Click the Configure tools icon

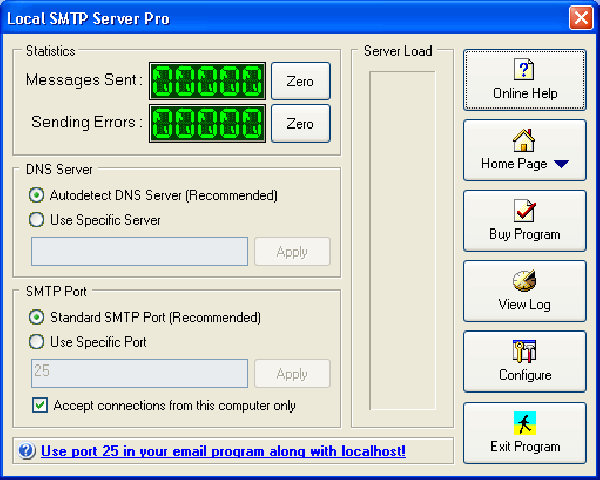point(525,352)
